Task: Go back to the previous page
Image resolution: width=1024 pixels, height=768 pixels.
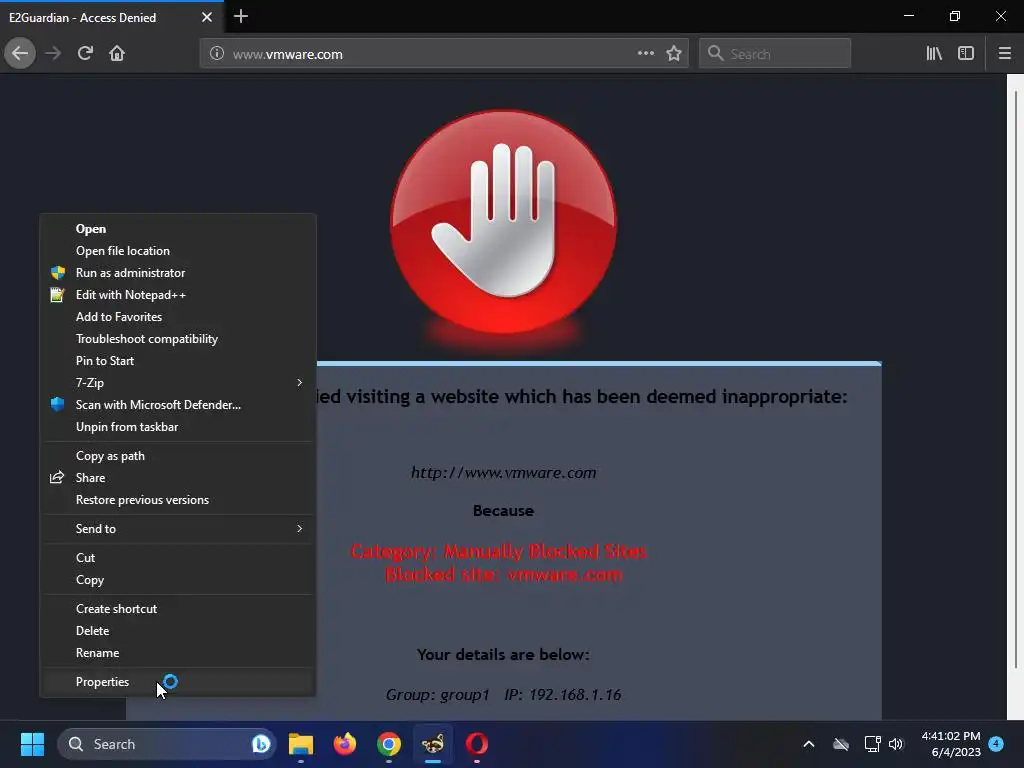Action: pos(20,54)
